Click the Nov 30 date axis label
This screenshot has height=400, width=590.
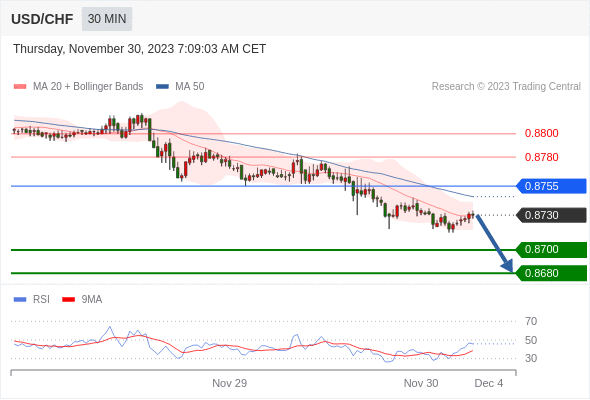click(421, 383)
